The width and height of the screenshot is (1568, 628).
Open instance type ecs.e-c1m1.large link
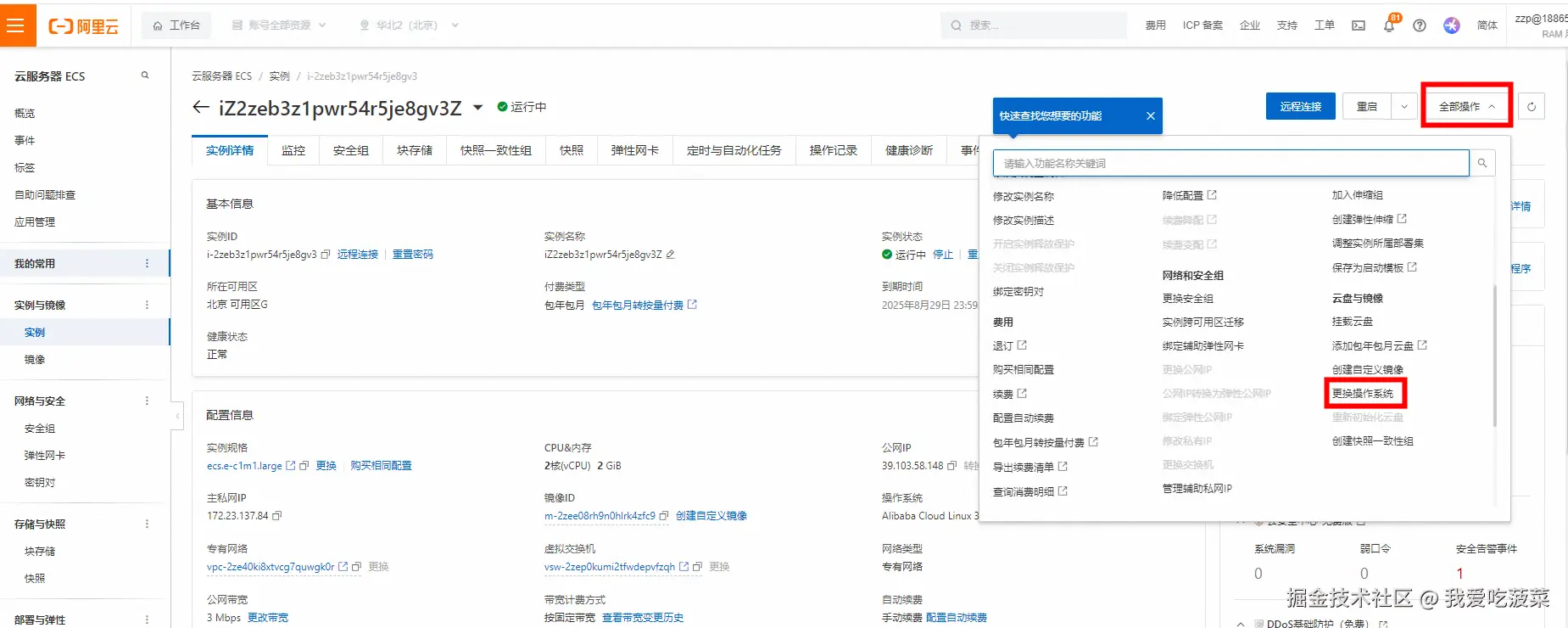[245, 466]
